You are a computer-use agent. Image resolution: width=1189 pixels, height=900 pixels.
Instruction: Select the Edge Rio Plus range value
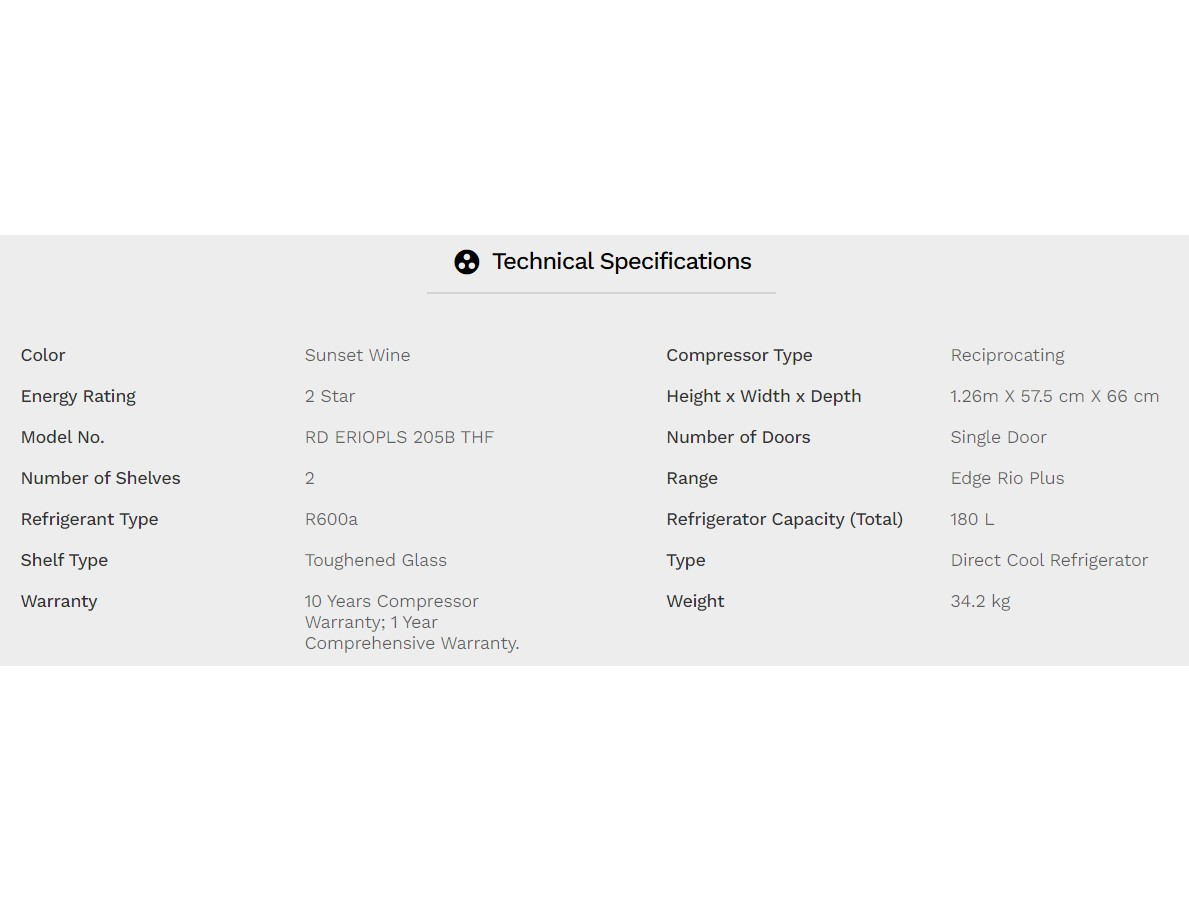[1007, 478]
